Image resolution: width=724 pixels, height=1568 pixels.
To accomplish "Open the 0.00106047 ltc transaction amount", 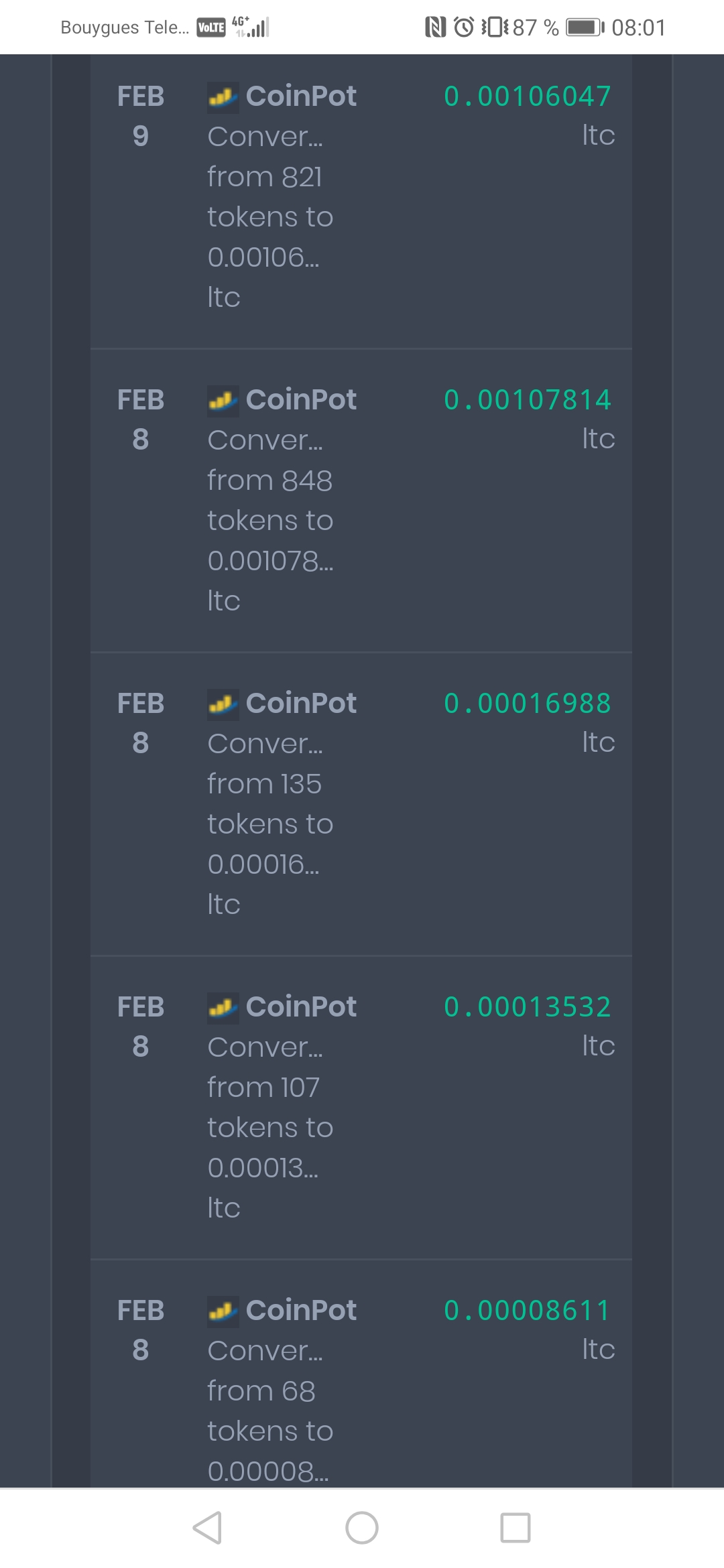I will pos(529,115).
